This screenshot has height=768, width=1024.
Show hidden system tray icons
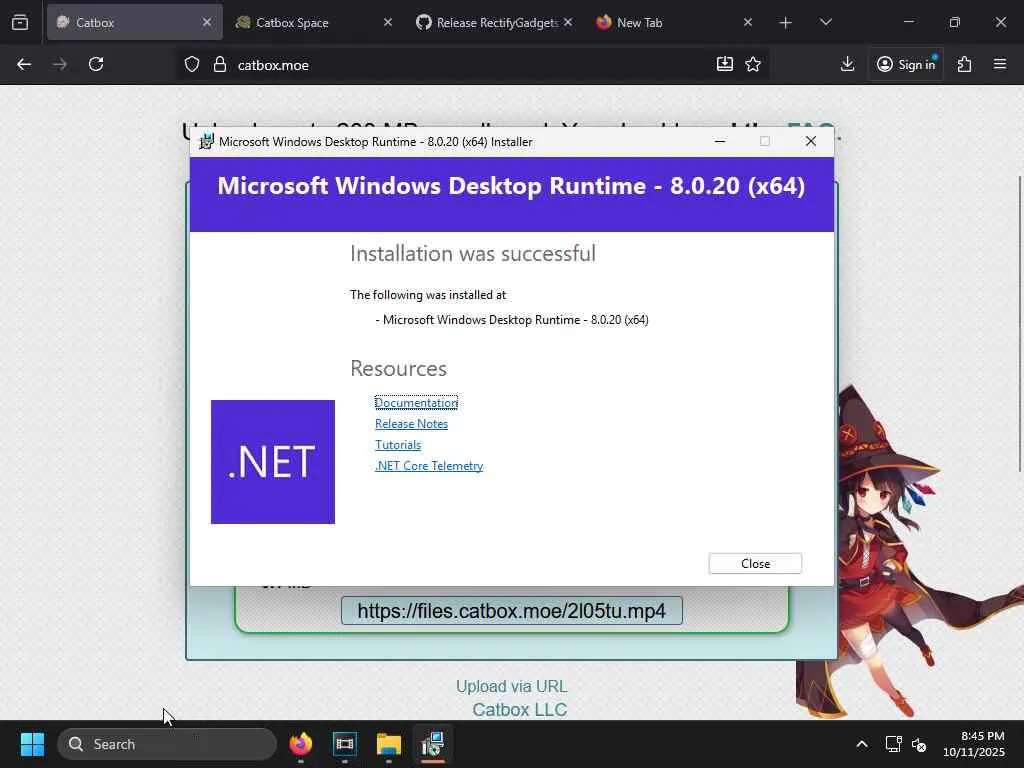click(x=862, y=744)
